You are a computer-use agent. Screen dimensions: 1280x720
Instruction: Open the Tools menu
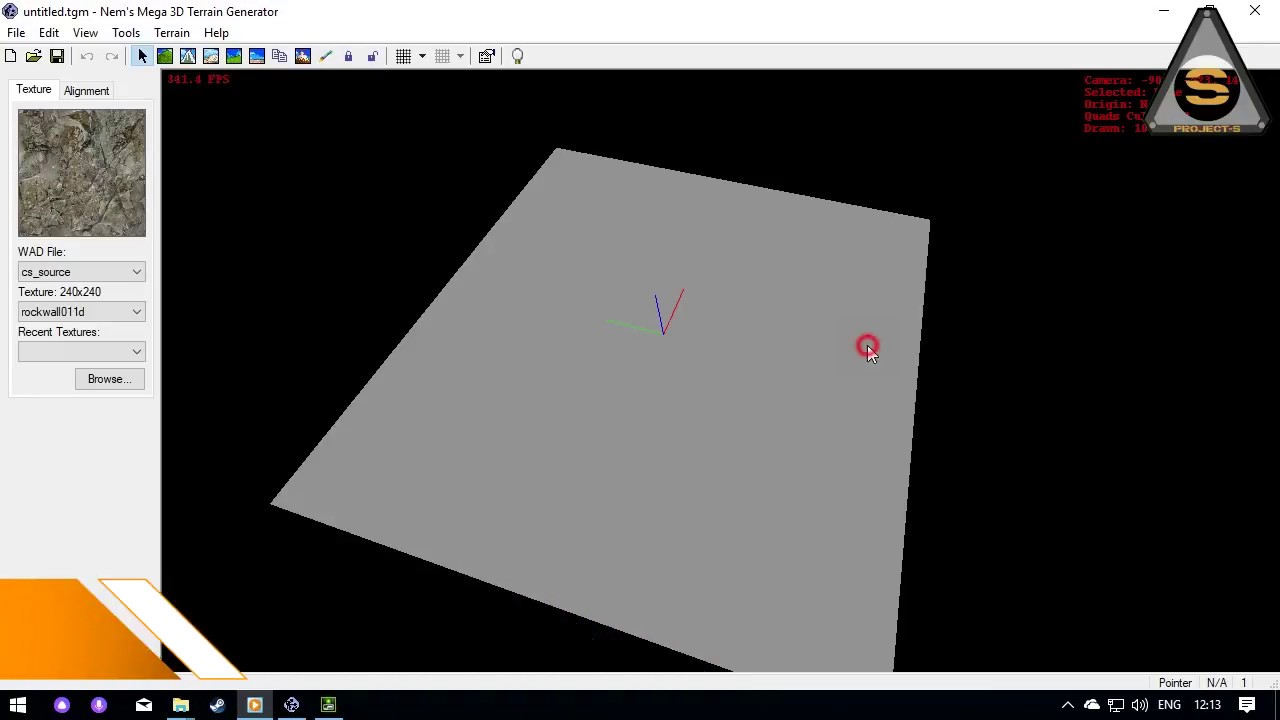coord(126,33)
